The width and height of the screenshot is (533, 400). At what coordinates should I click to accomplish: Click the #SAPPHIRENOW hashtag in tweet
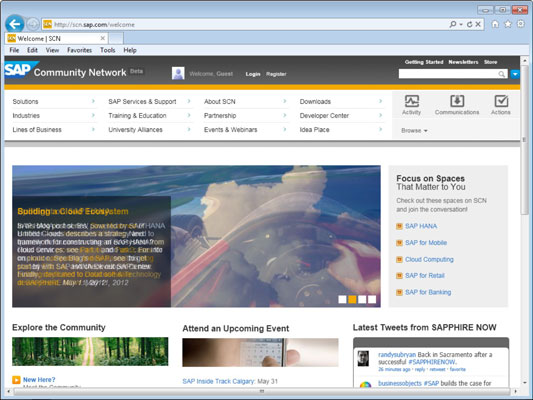[432, 362]
